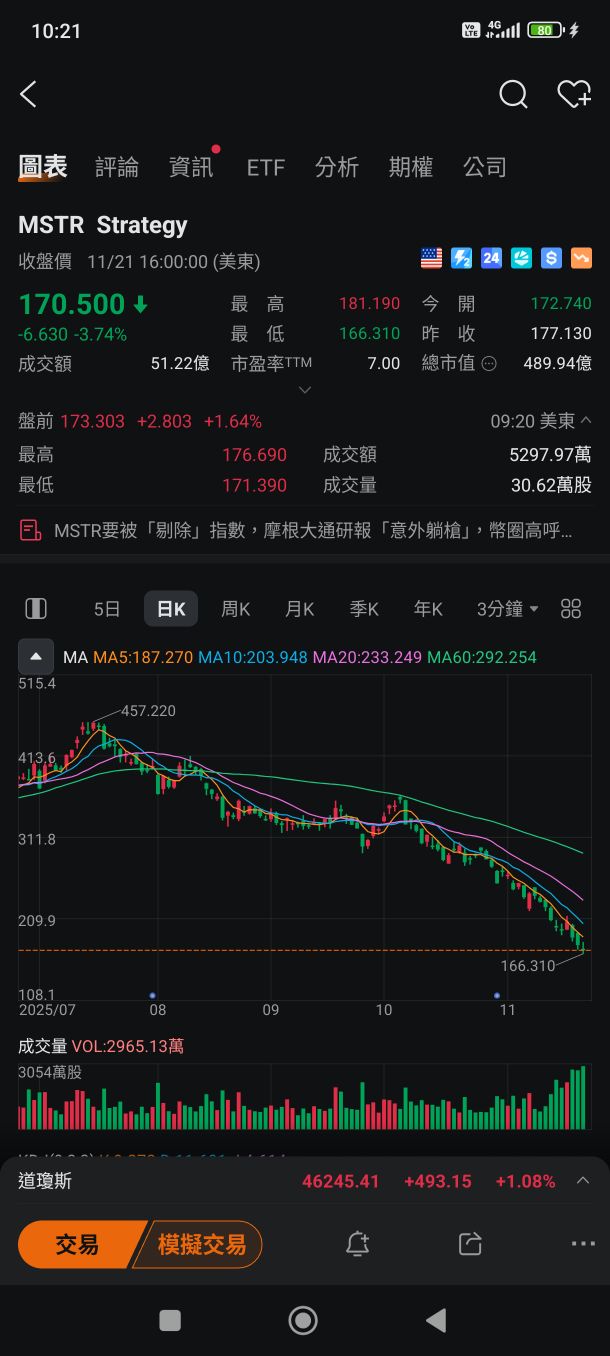Set a price alert with bell icon

pyautogui.click(x=358, y=1244)
